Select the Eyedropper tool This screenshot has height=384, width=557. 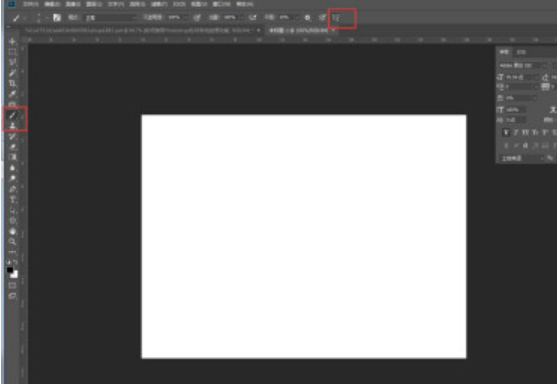[12, 94]
